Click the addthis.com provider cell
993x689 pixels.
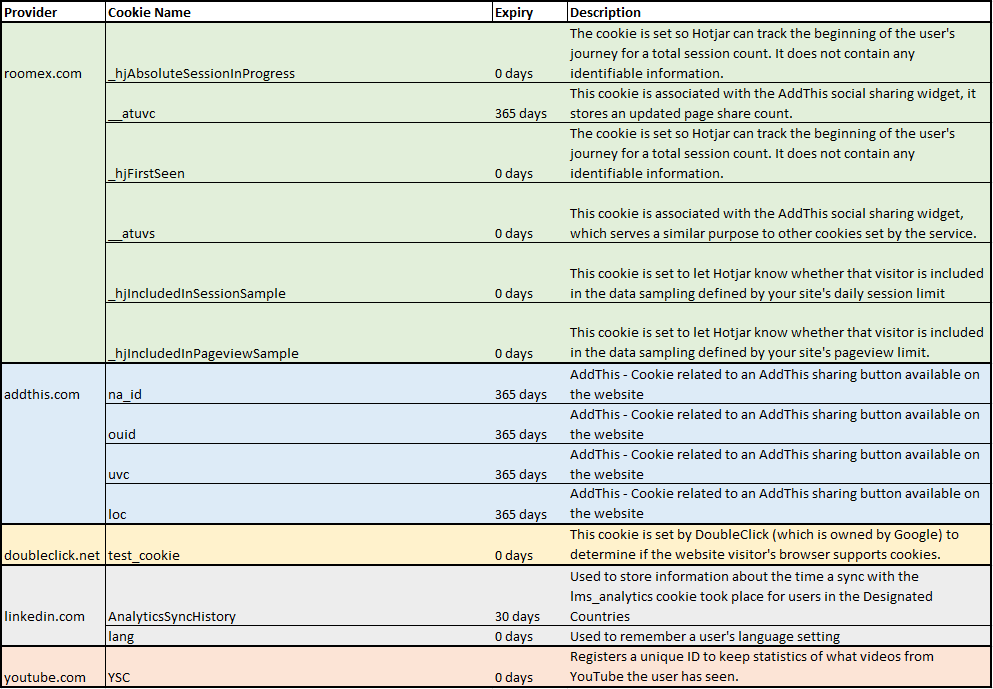point(53,443)
